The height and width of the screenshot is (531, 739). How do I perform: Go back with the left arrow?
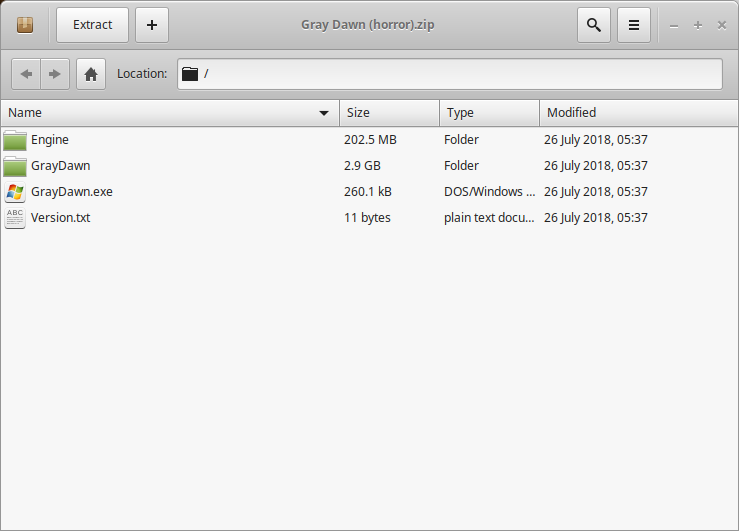tap(26, 74)
